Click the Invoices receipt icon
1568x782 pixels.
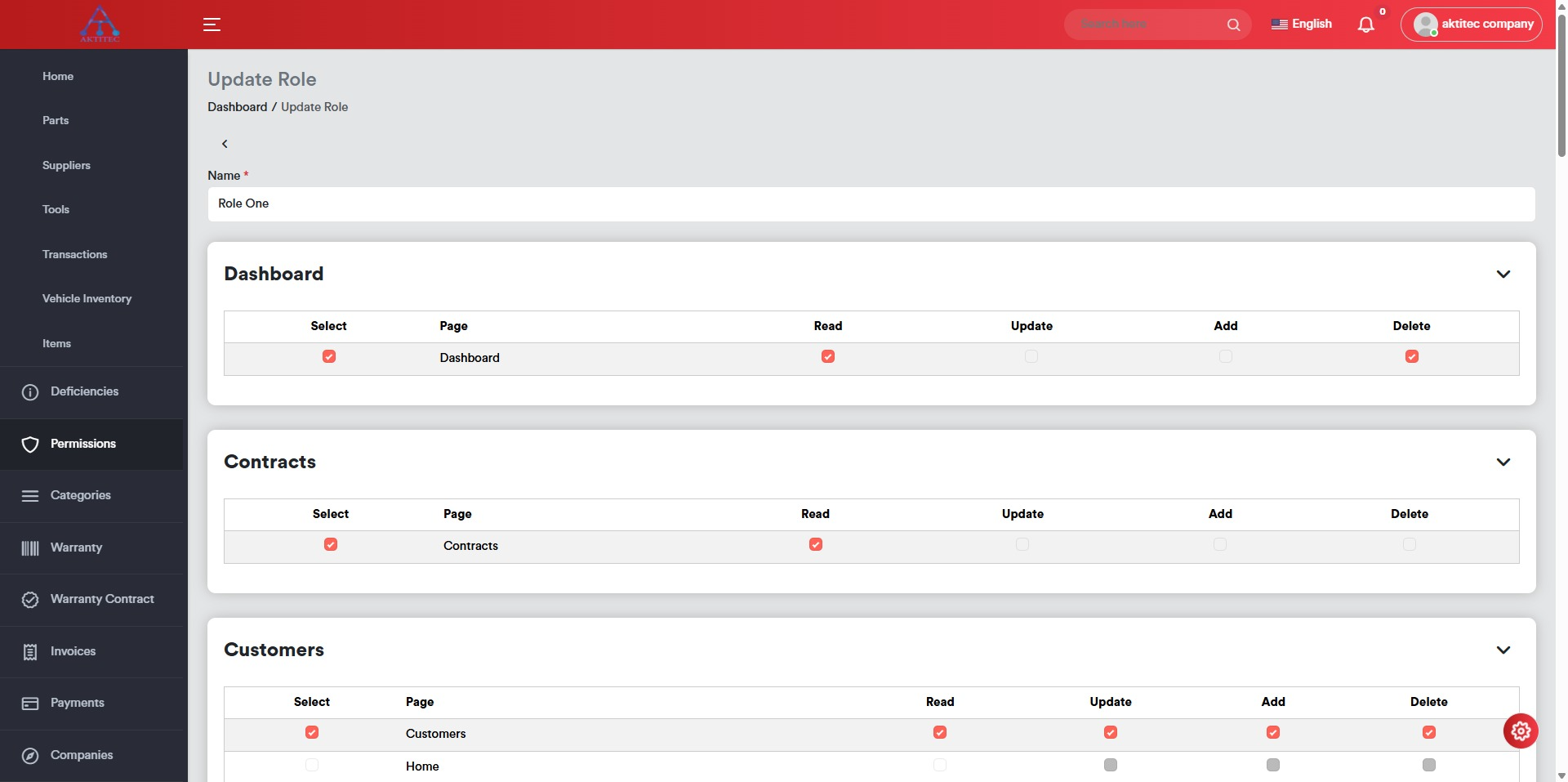pos(30,652)
